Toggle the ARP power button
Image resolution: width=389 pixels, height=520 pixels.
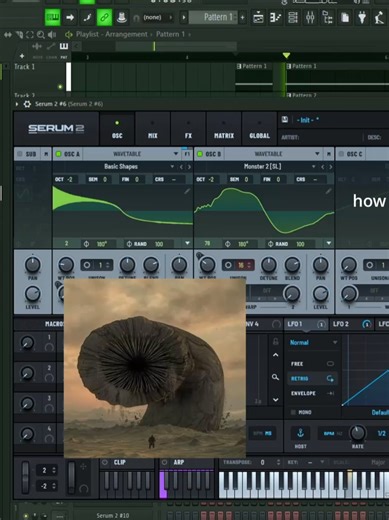[164, 462]
